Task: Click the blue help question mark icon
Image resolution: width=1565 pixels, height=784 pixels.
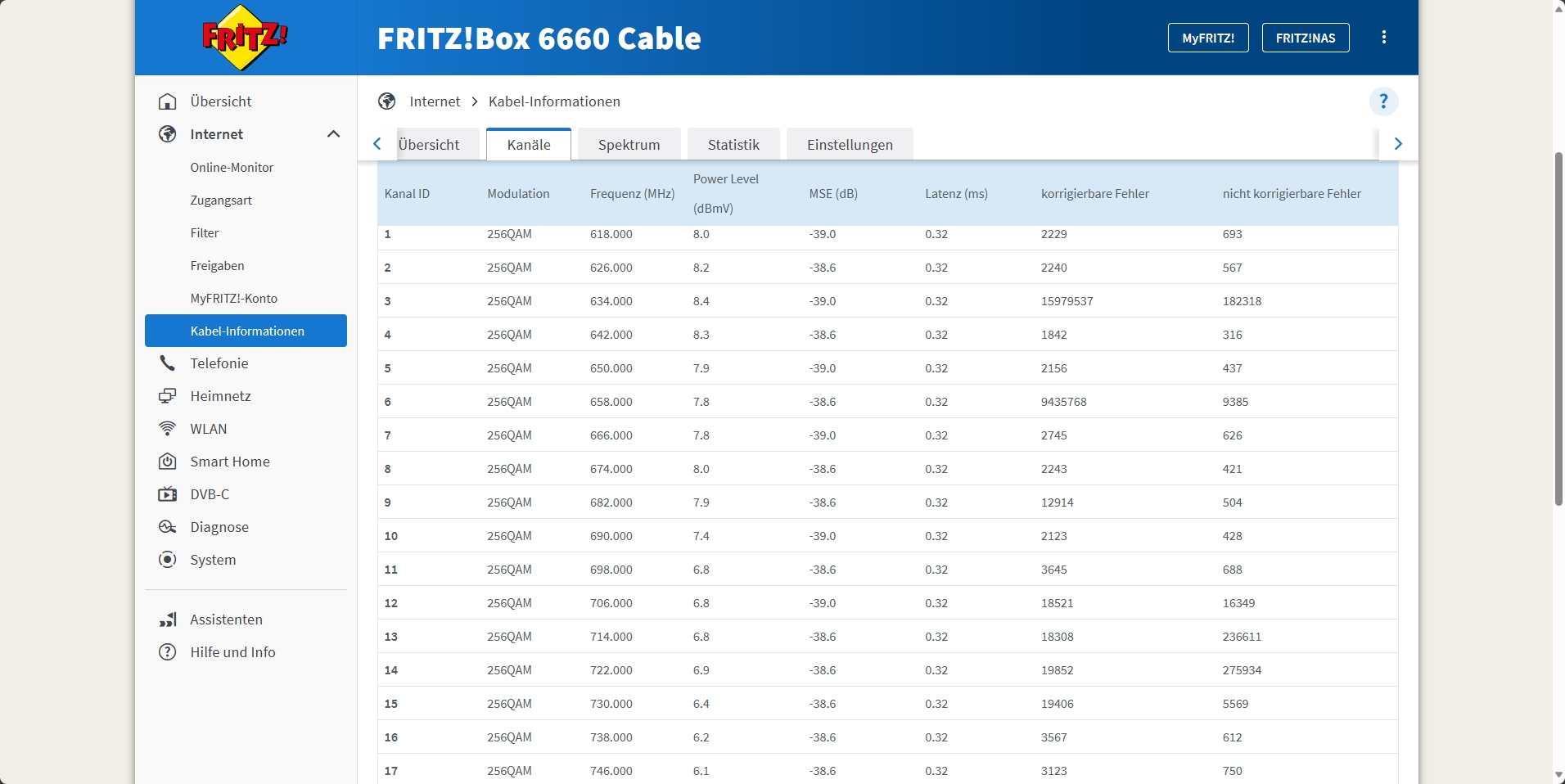Action: coord(1383,101)
